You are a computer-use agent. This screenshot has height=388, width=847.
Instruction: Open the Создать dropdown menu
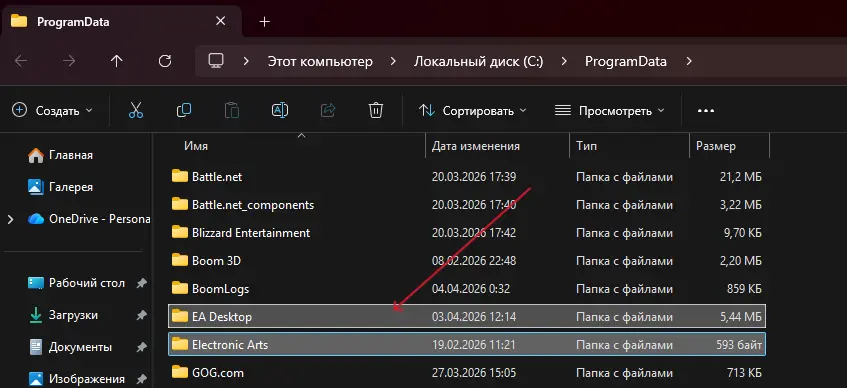(52, 111)
